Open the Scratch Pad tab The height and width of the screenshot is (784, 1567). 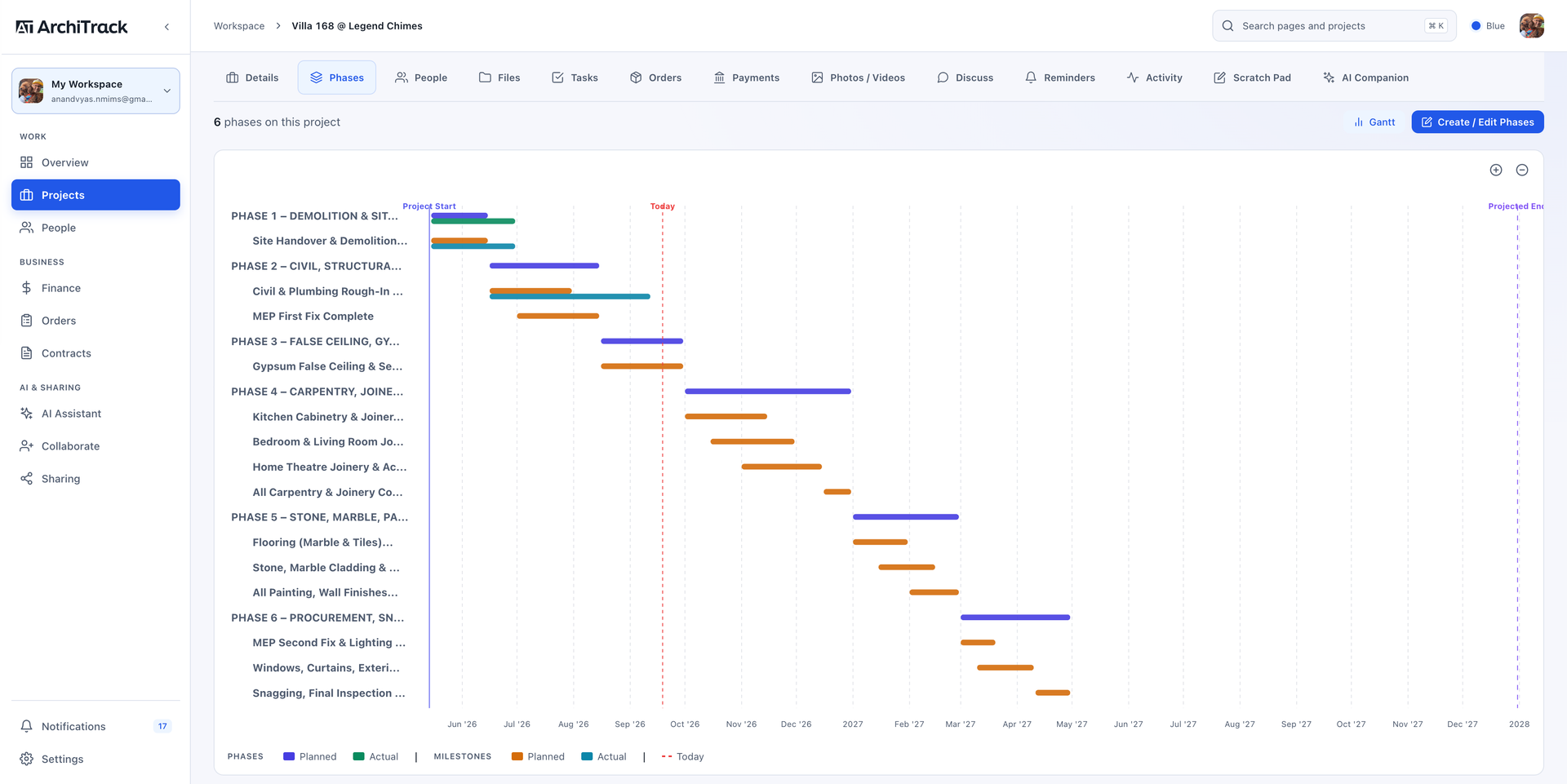[1253, 78]
